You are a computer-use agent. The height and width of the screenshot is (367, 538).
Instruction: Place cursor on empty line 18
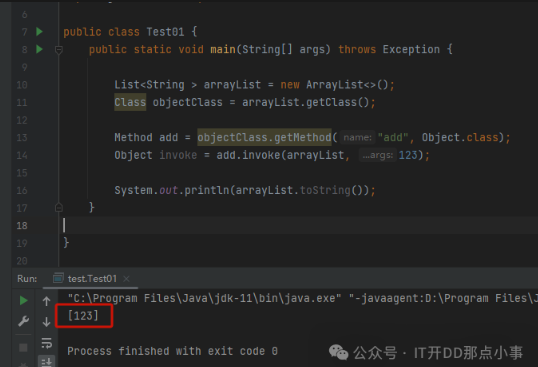[x=299, y=225]
